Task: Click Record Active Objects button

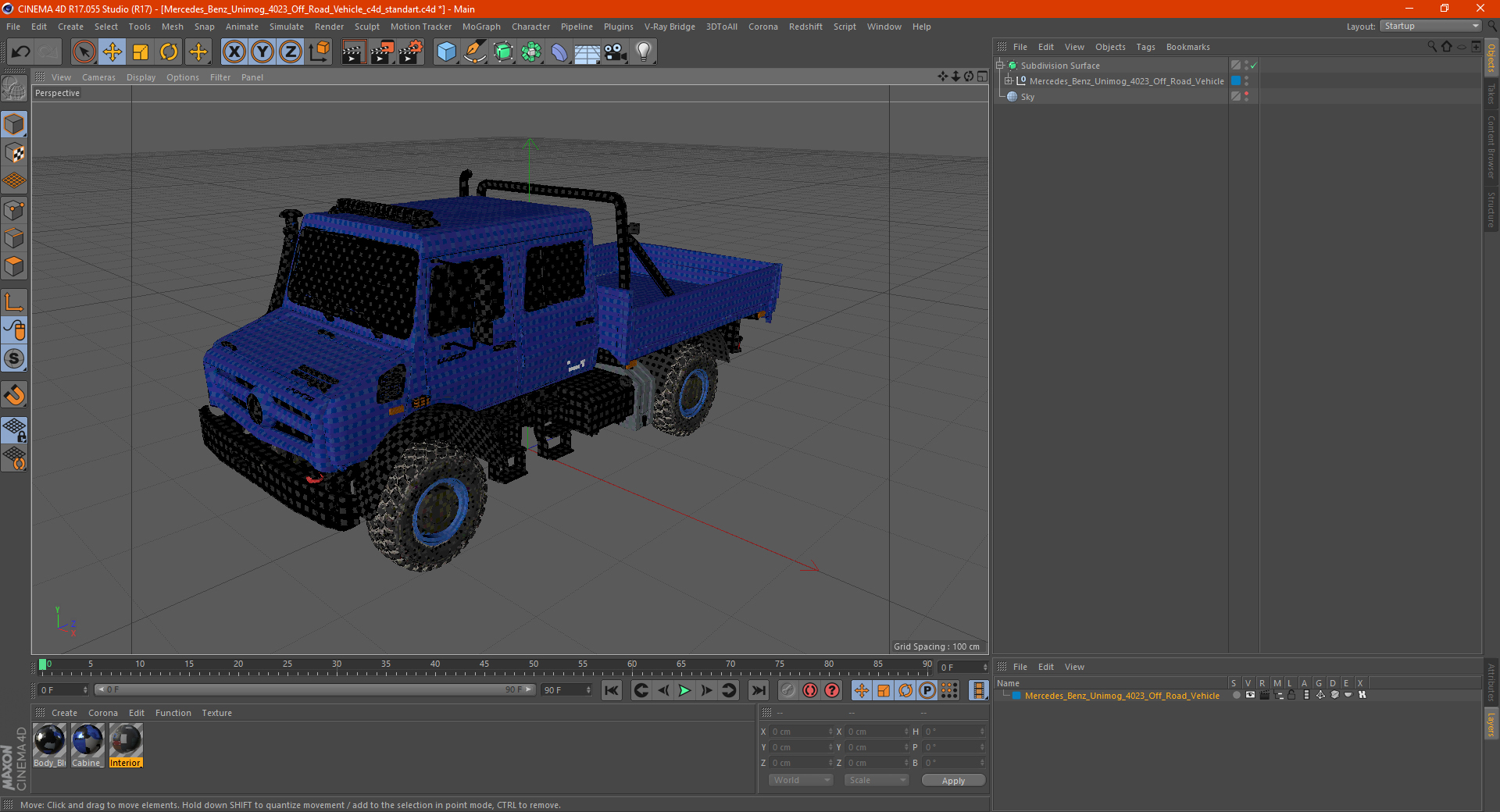Action: (x=788, y=690)
